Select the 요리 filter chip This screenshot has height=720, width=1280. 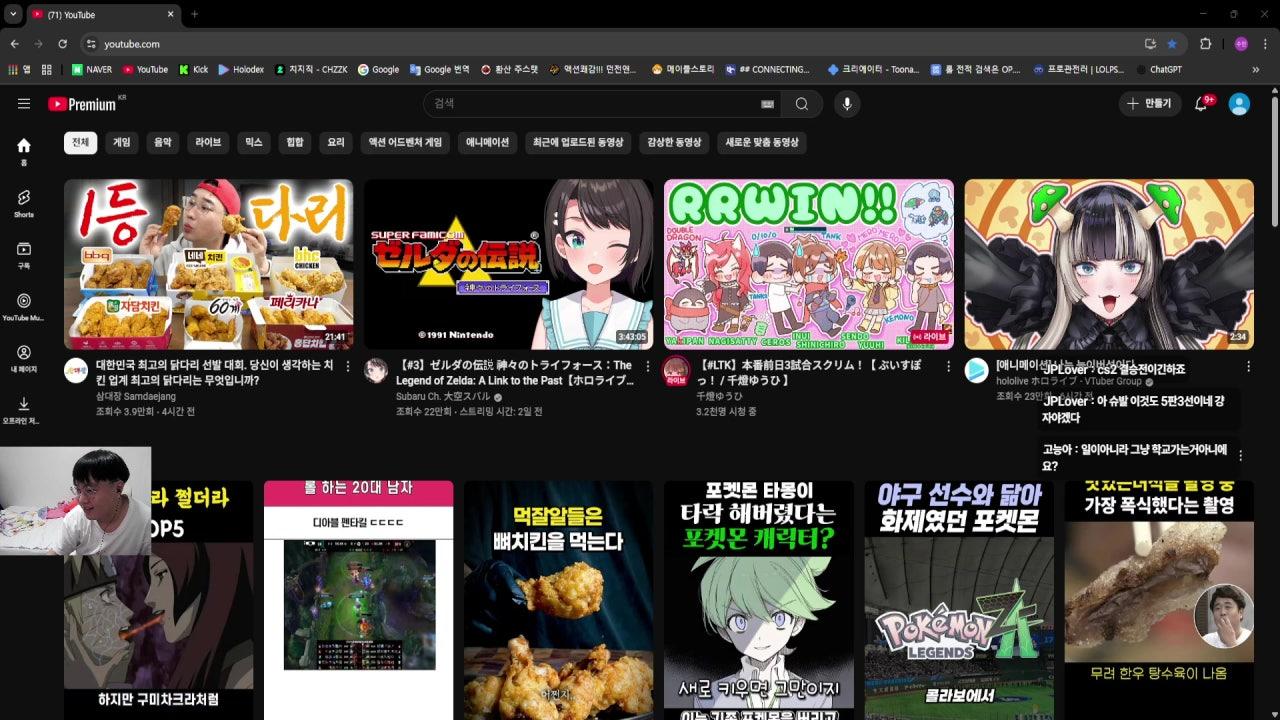coord(336,143)
